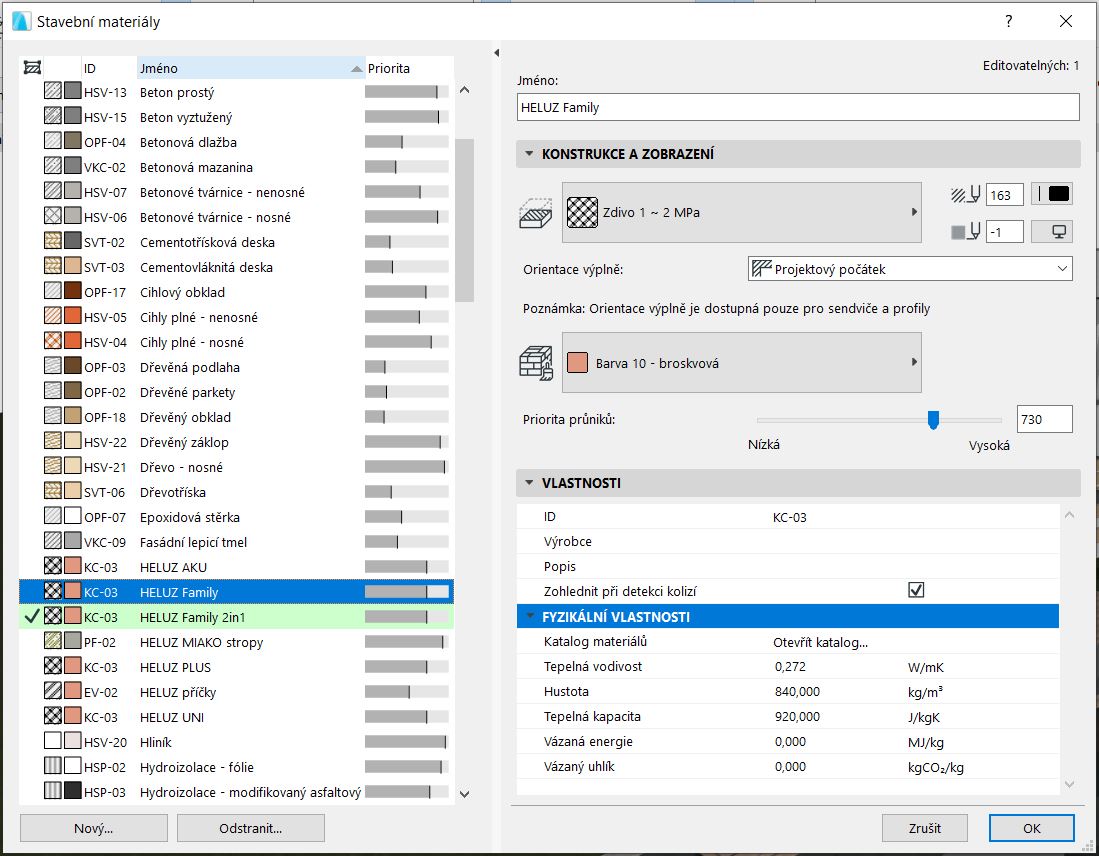Click the Vázaná energie value 0,000
Screen dimensions: 1099x856
[790, 742]
